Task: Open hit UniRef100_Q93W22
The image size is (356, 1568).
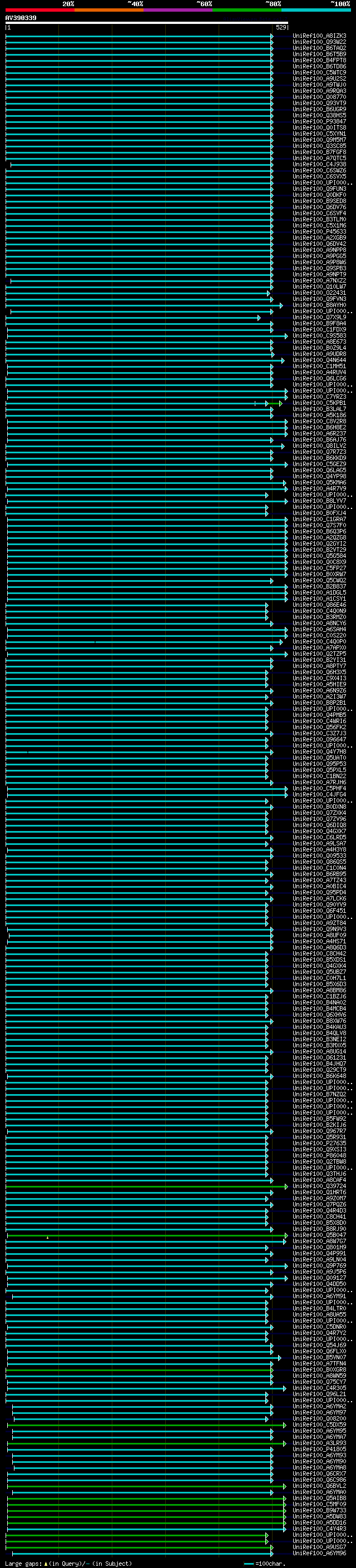Action: click(x=319, y=42)
